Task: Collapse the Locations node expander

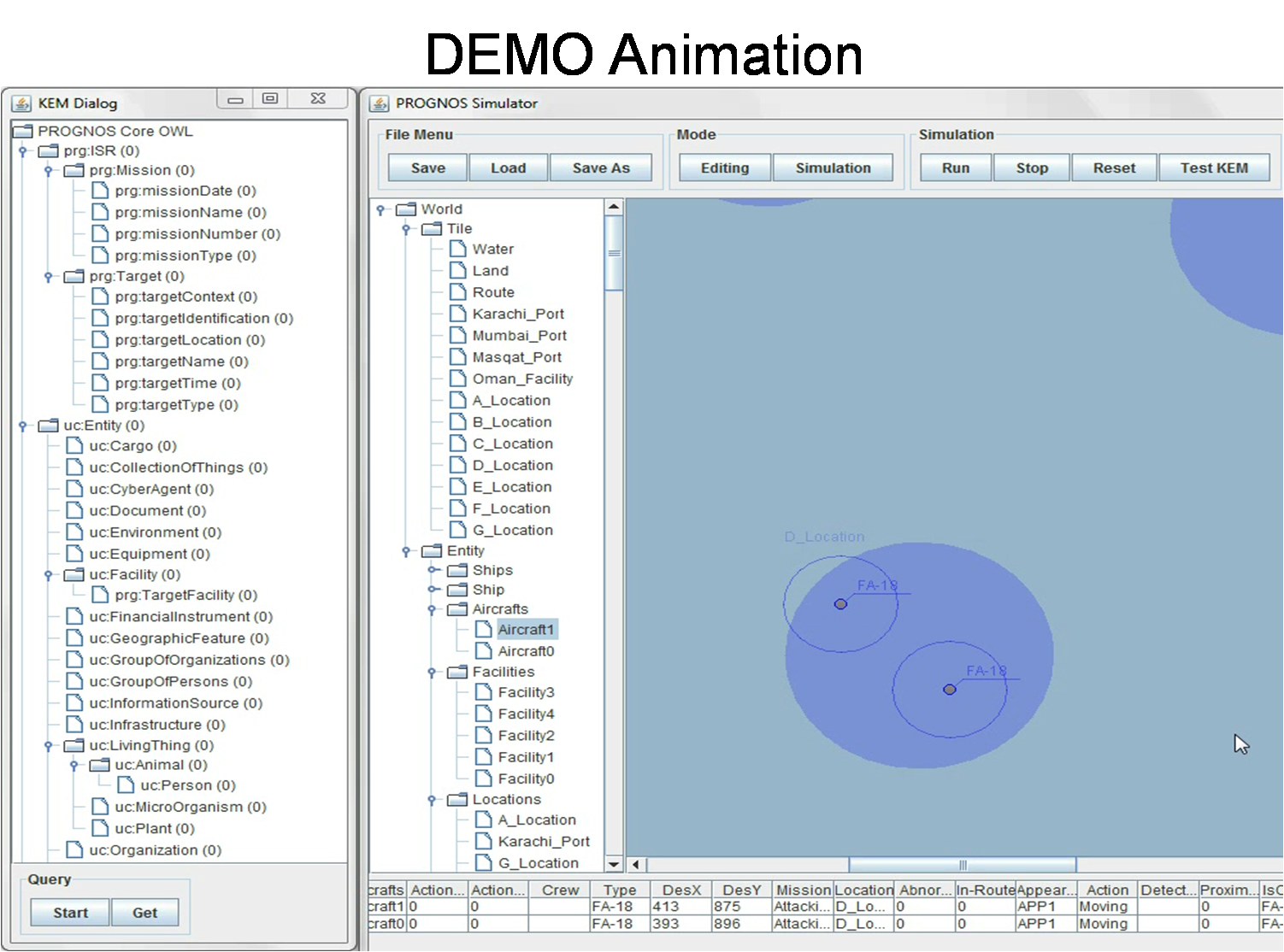Action: tap(432, 800)
